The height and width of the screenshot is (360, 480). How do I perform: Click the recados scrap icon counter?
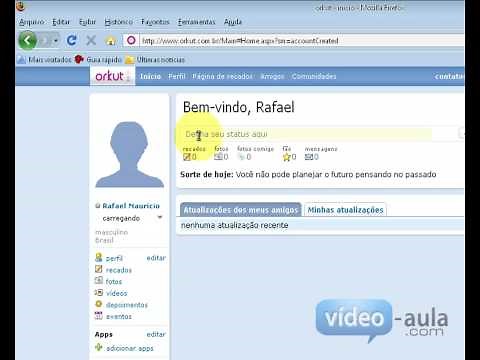(x=187, y=156)
